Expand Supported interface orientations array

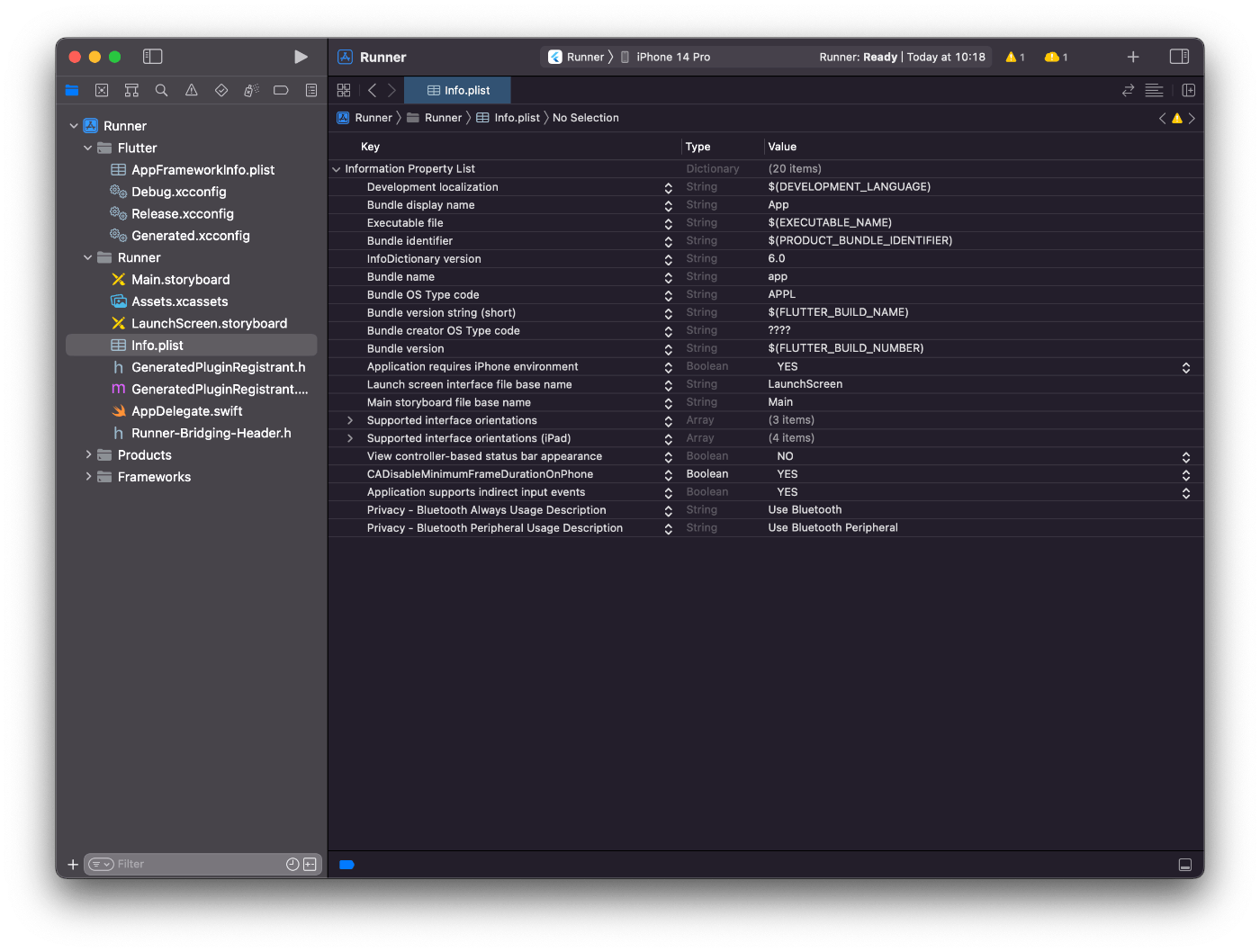coord(350,420)
